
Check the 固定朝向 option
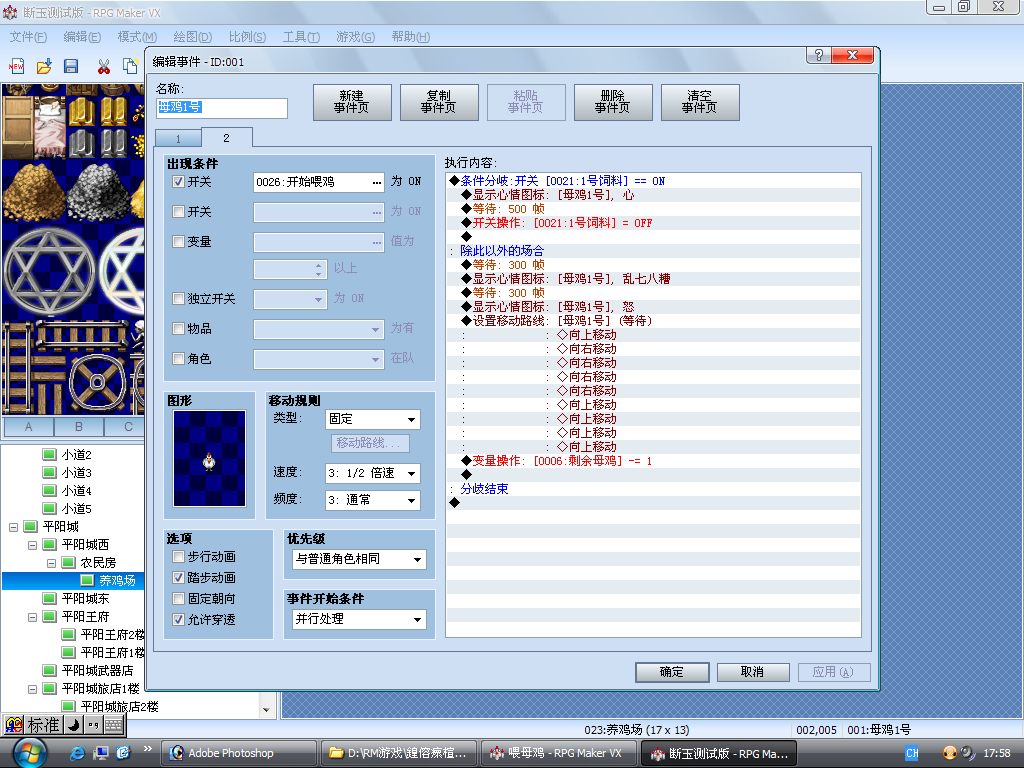(x=178, y=598)
